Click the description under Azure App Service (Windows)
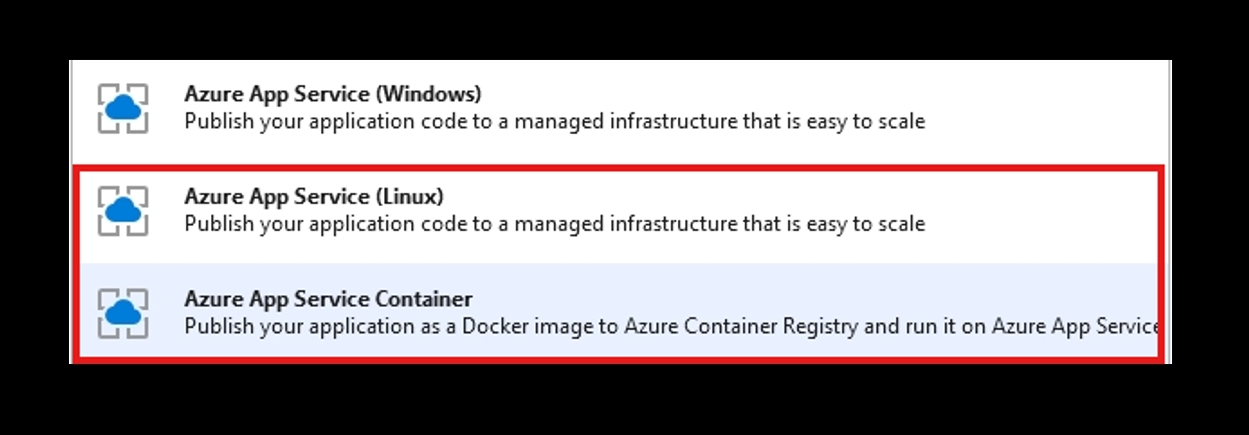 [x=554, y=122]
